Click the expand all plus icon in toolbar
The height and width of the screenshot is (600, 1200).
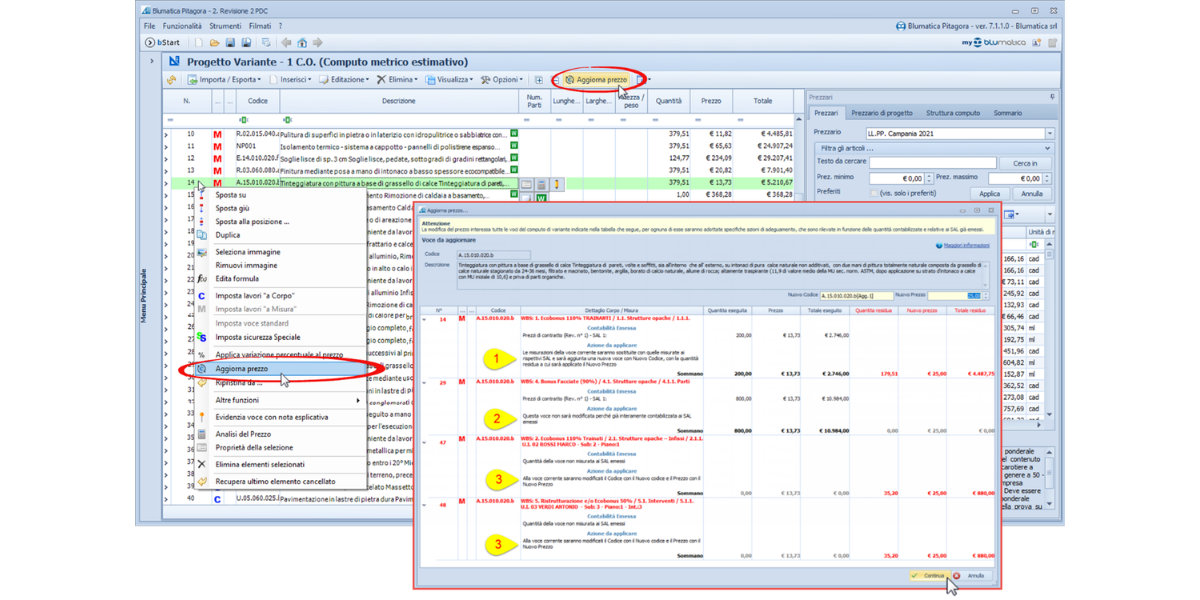point(538,80)
